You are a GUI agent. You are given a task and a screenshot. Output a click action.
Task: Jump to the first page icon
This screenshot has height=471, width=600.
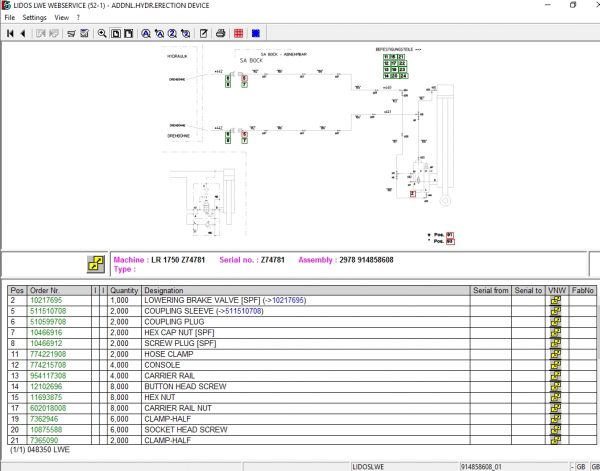[10, 33]
